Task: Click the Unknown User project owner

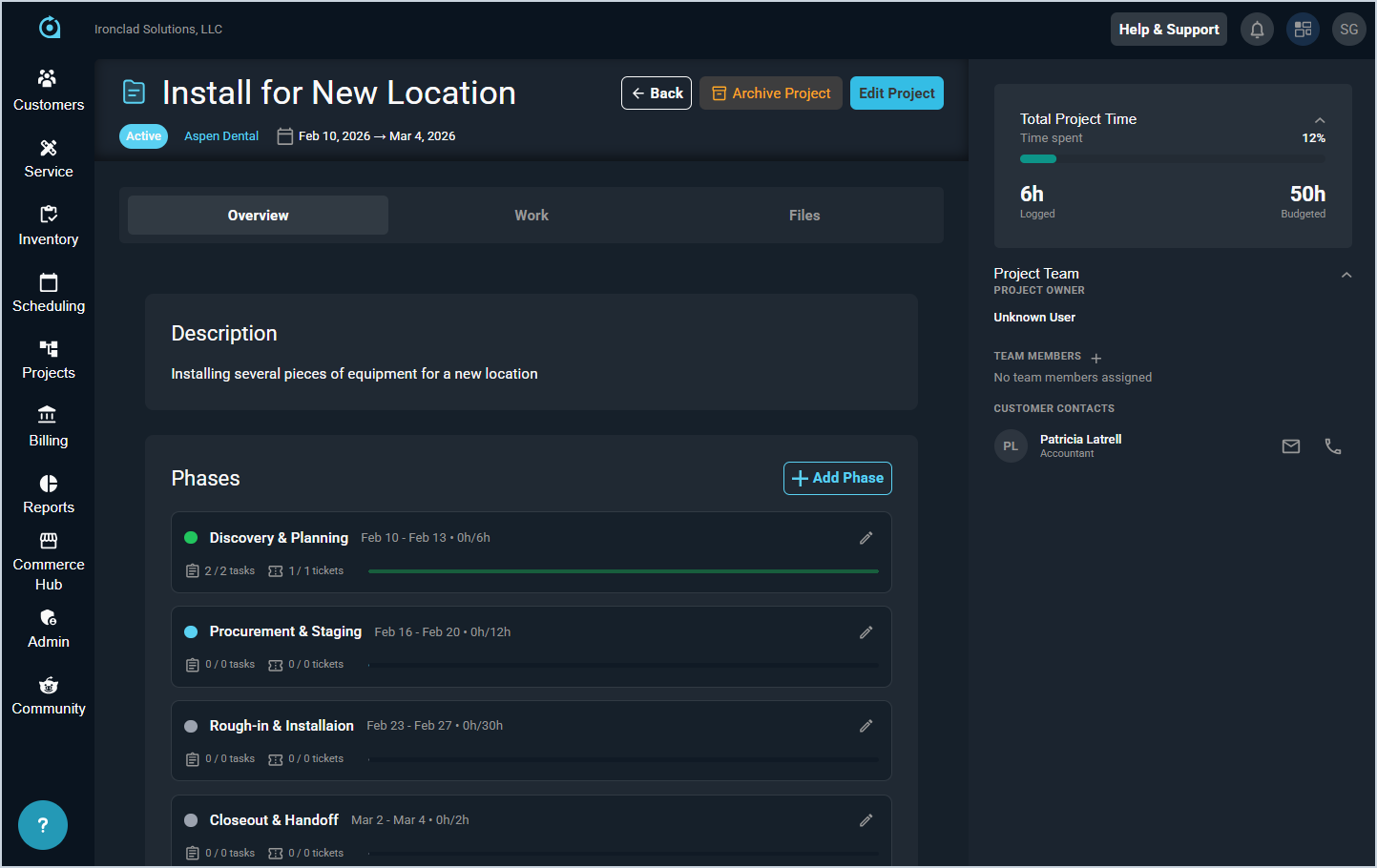Action: pos(1034,318)
